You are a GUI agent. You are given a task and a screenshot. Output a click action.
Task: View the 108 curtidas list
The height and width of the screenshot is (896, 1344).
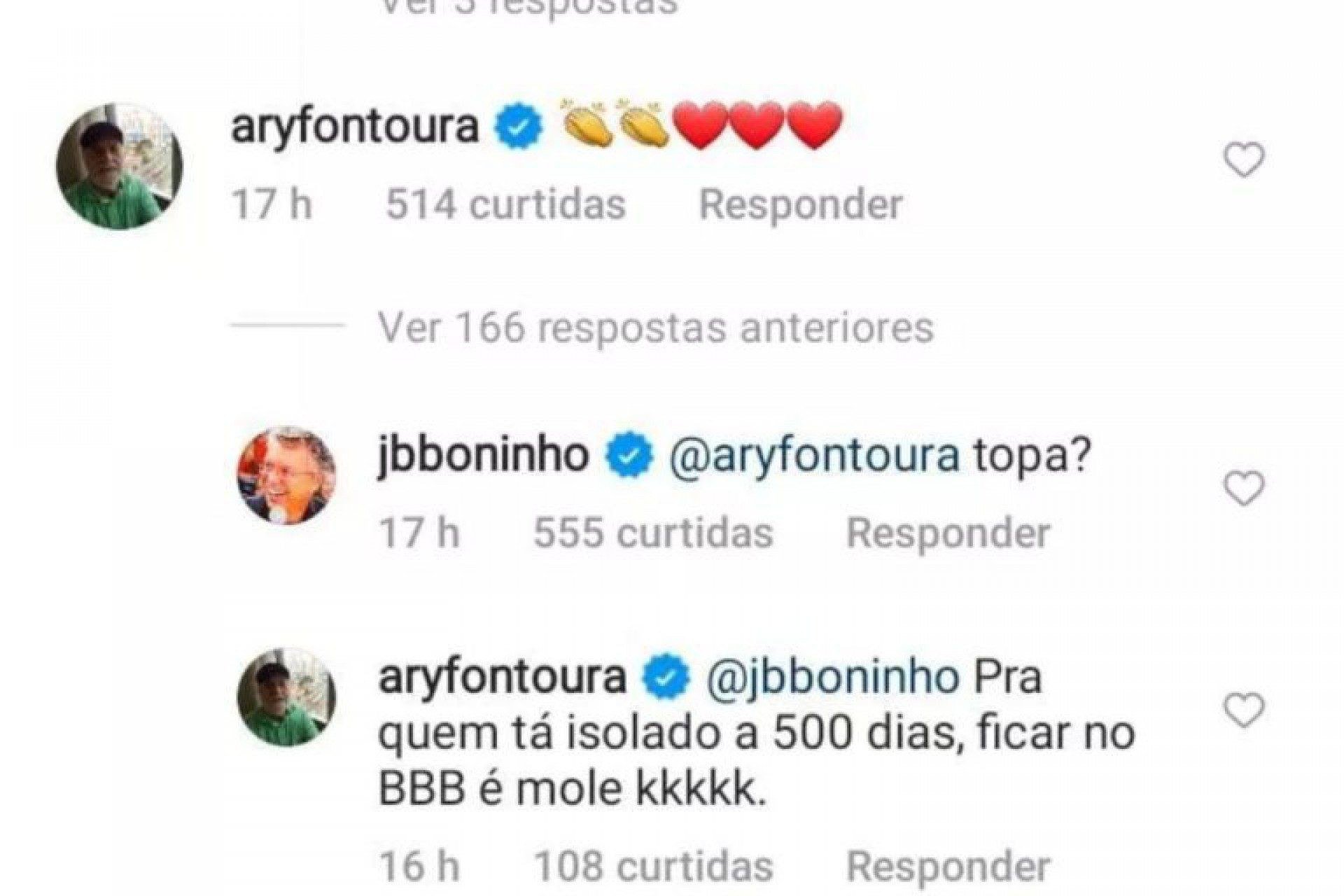point(653,866)
